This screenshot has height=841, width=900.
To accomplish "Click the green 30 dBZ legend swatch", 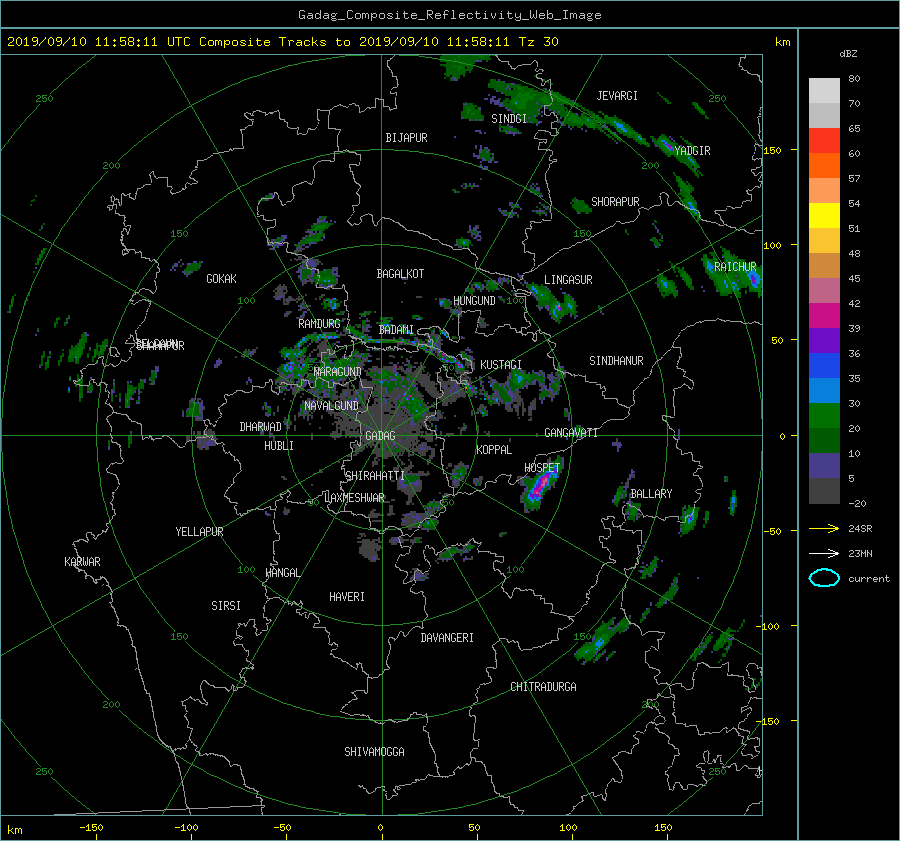I will click(824, 416).
